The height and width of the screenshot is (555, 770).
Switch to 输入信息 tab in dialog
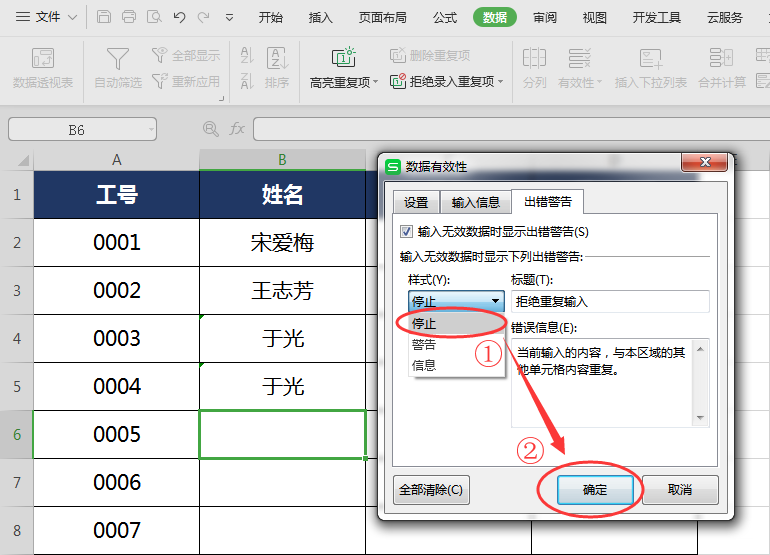[475, 202]
